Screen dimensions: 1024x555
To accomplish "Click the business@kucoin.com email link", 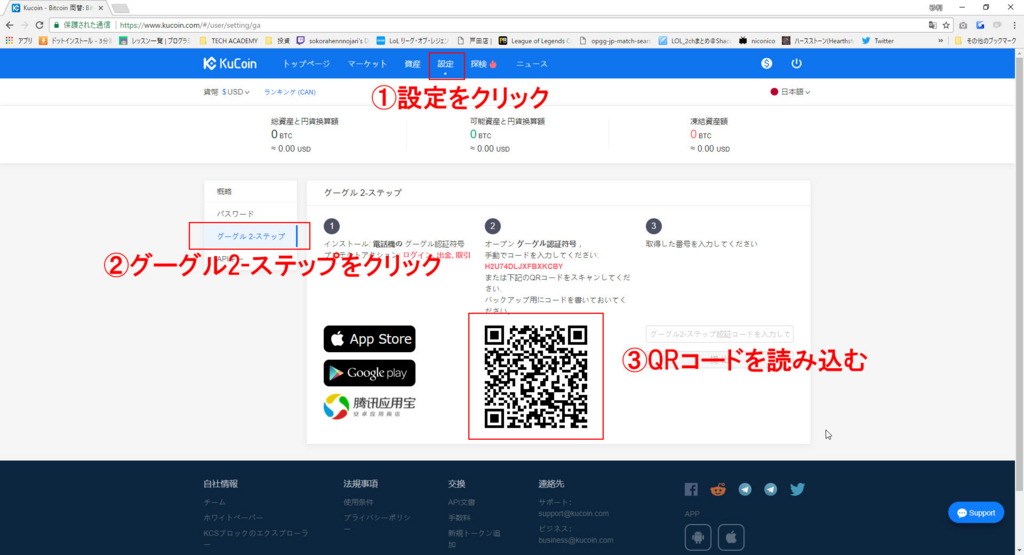I will point(575,540).
